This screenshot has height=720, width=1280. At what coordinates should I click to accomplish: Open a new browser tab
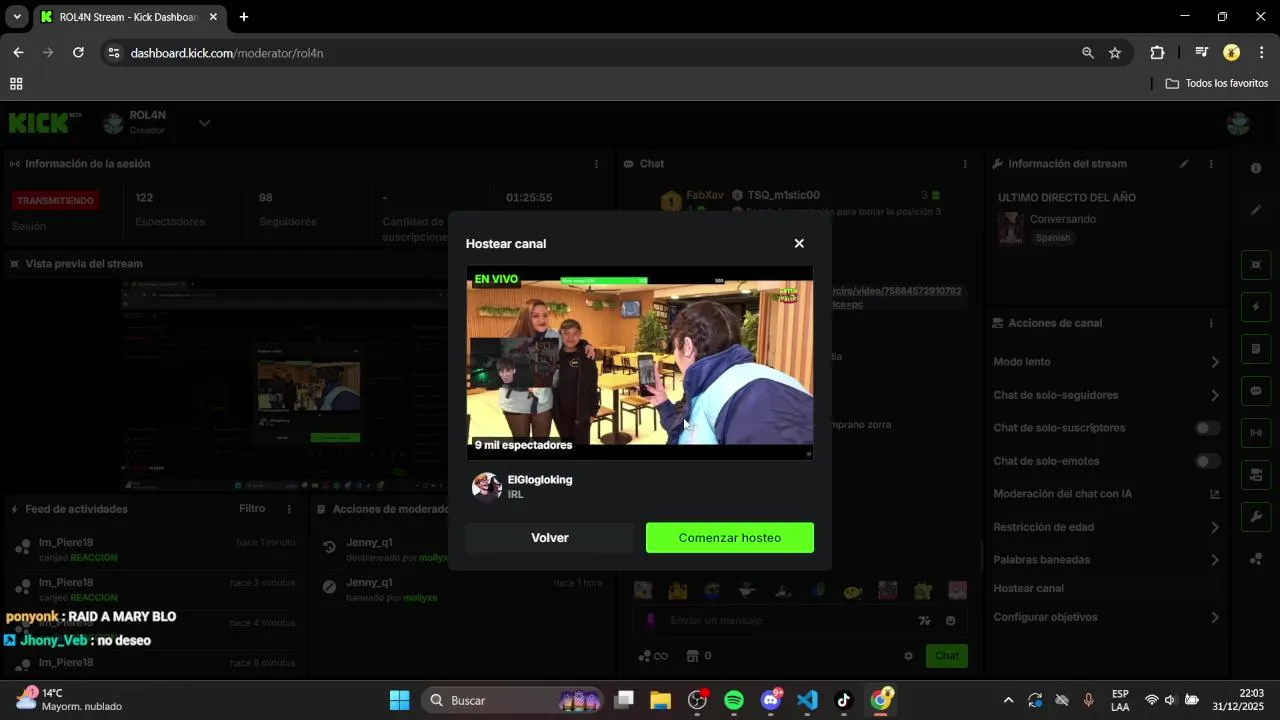243,17
